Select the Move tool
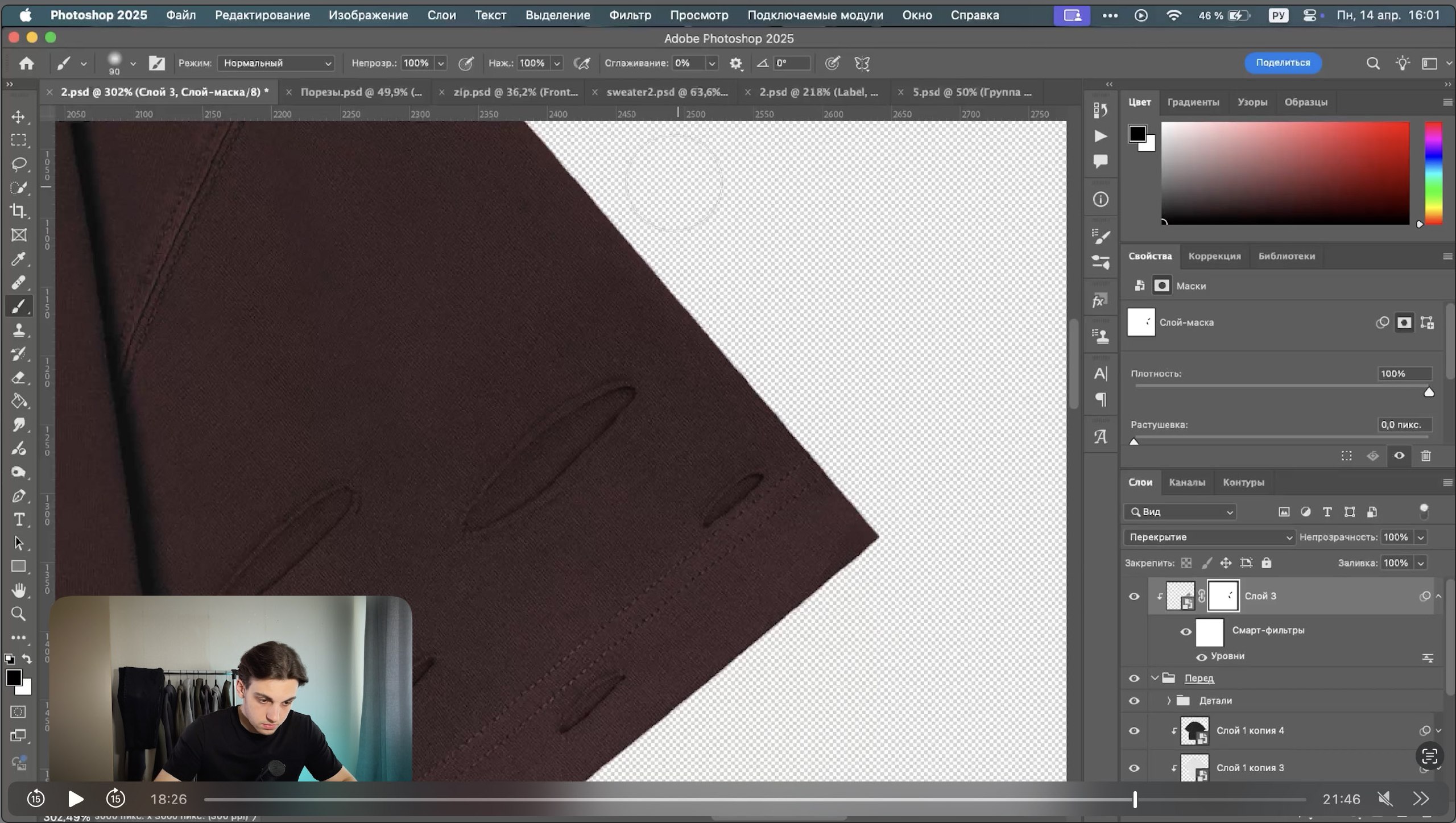Image resolution: width=1456 pixels, height=823 pixels. click(18, 117)
